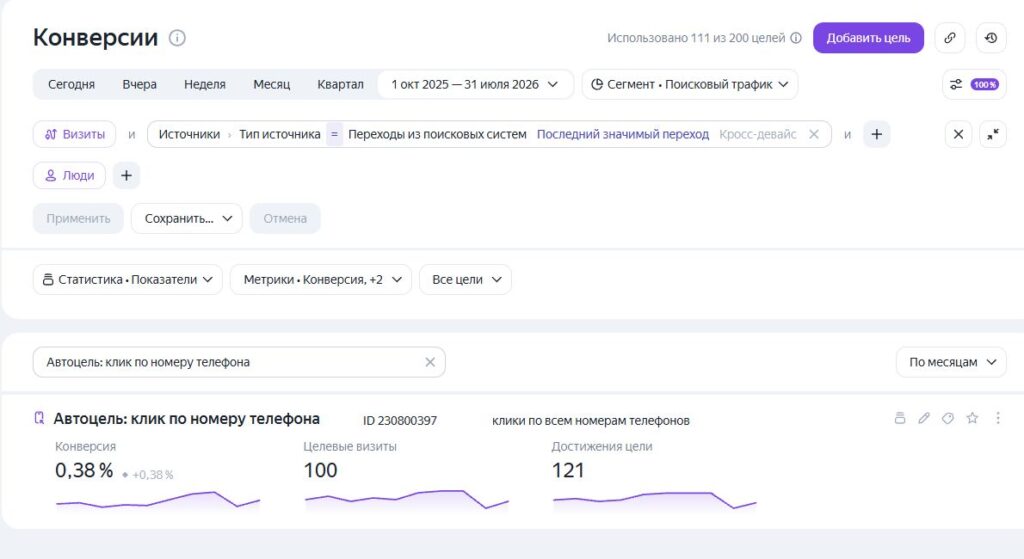The width and height of the screenshot is (1024, 559).
Task: Collapse the segment panel with arrows icon
Action: tap(993, 134)
